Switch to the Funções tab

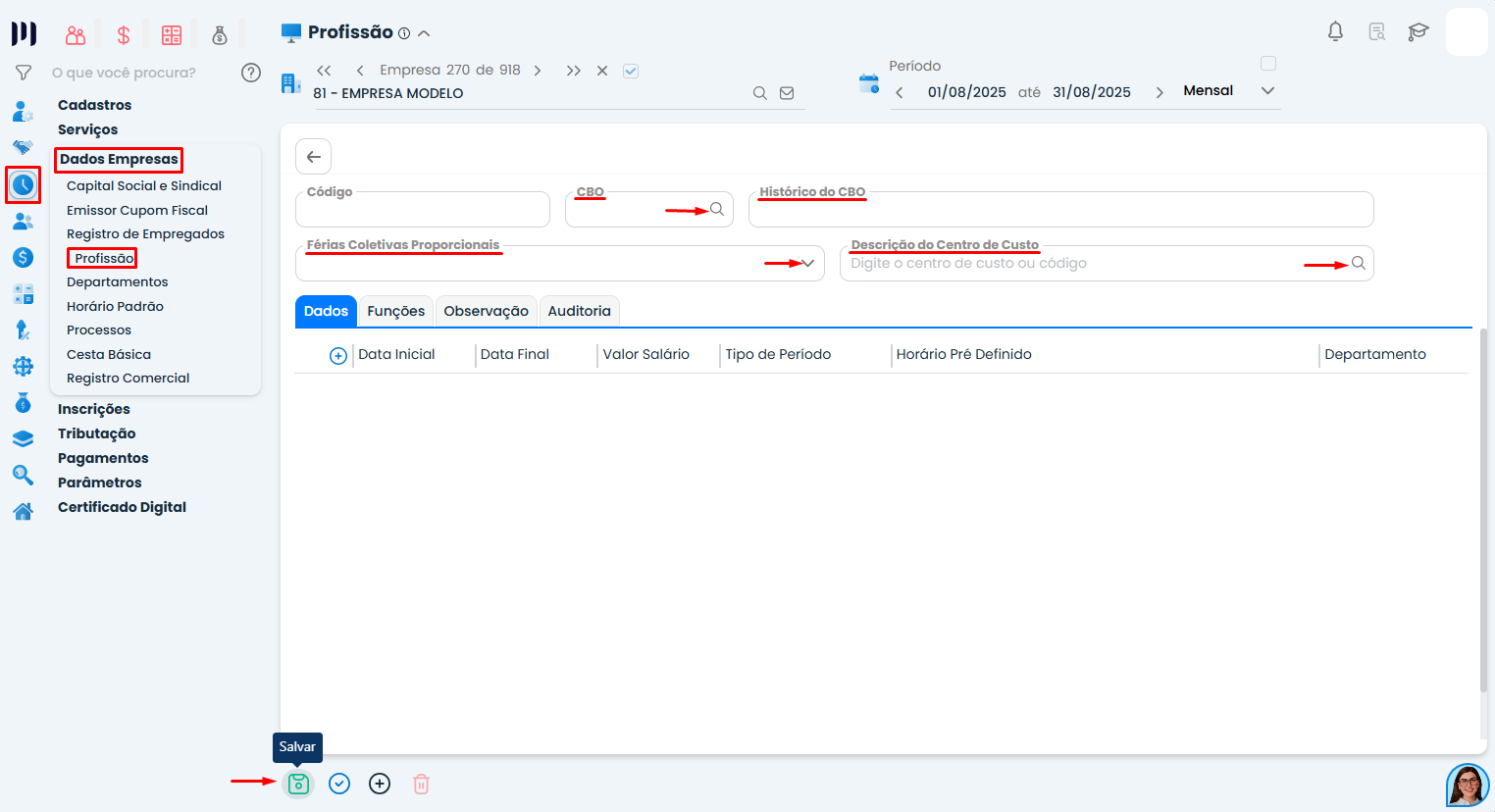[396, 311]
